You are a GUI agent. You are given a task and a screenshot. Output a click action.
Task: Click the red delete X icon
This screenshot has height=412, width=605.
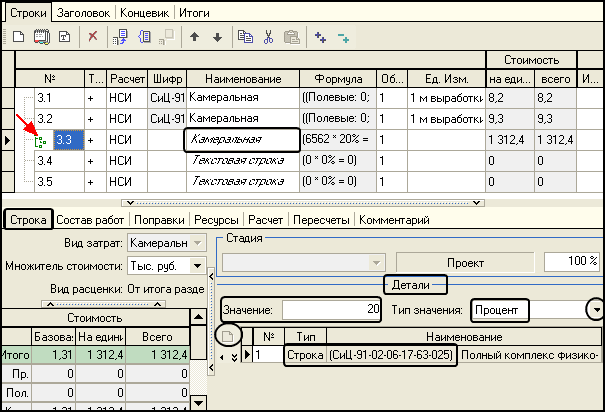[x=93, y=36]
